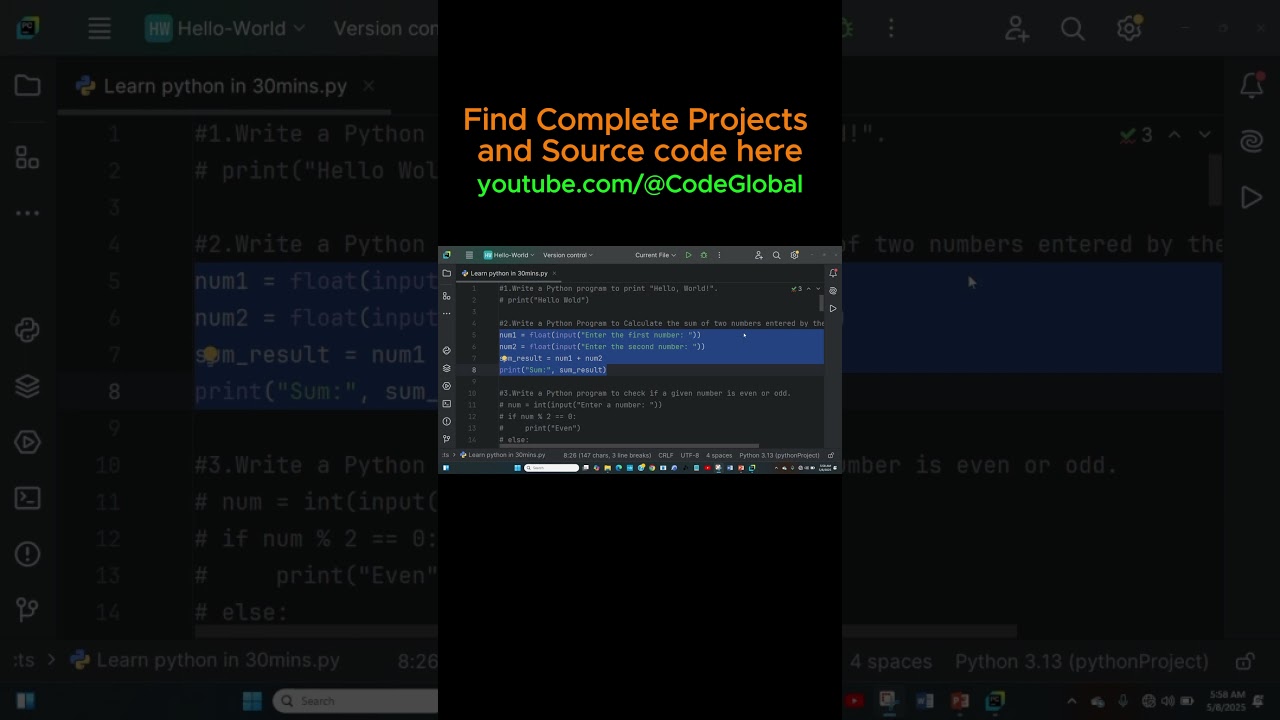Run the current file with green play button

click(x=688, y=255)
